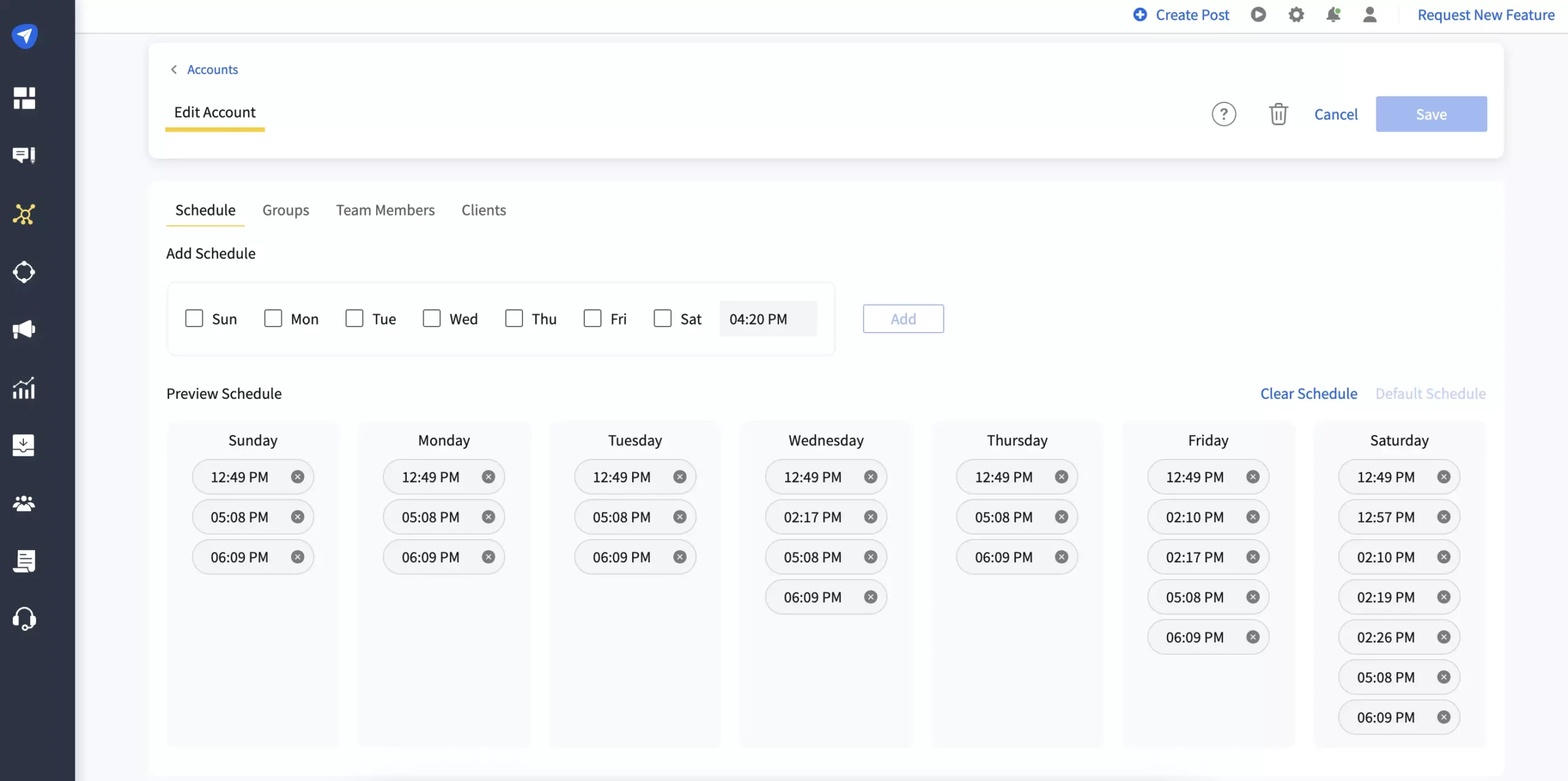The height and width of the screenshot is (781, 1568).
Task: Click the Clear Schedule link
Action: (1308, 392)
